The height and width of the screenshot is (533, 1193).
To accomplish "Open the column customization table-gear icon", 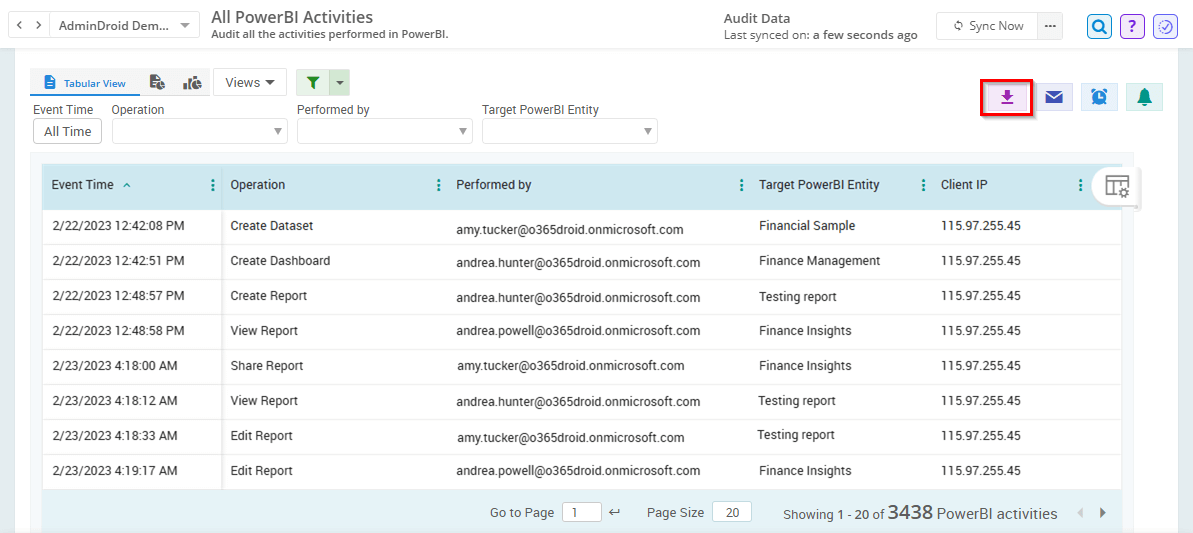I will coord(1117,186).
